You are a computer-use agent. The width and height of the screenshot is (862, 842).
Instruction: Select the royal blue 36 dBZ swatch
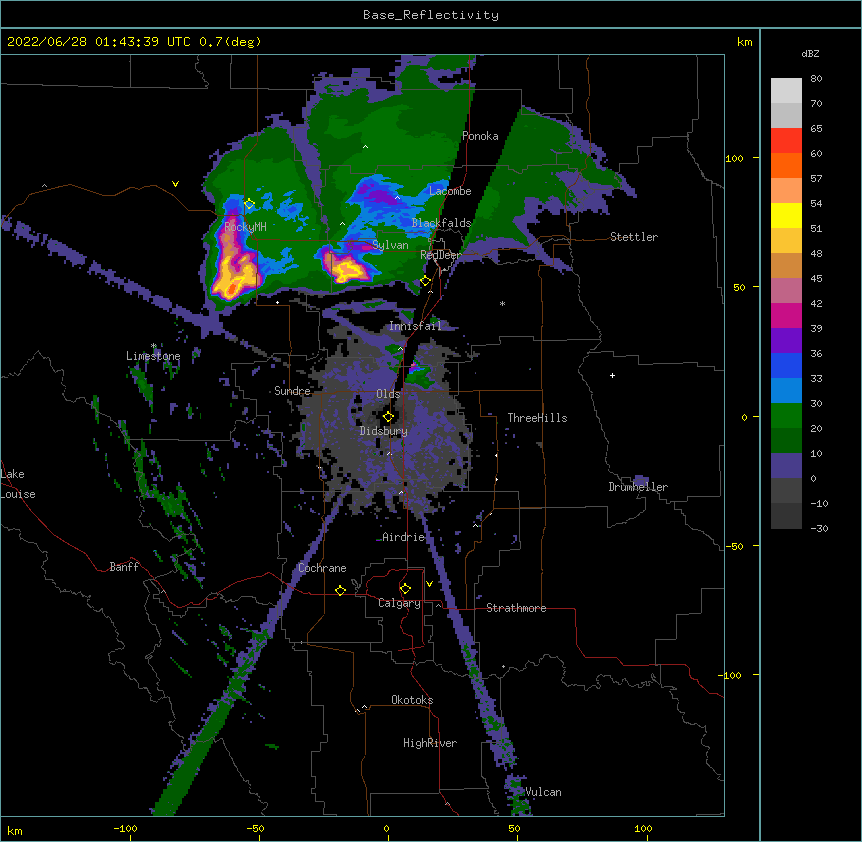[786, 365]
